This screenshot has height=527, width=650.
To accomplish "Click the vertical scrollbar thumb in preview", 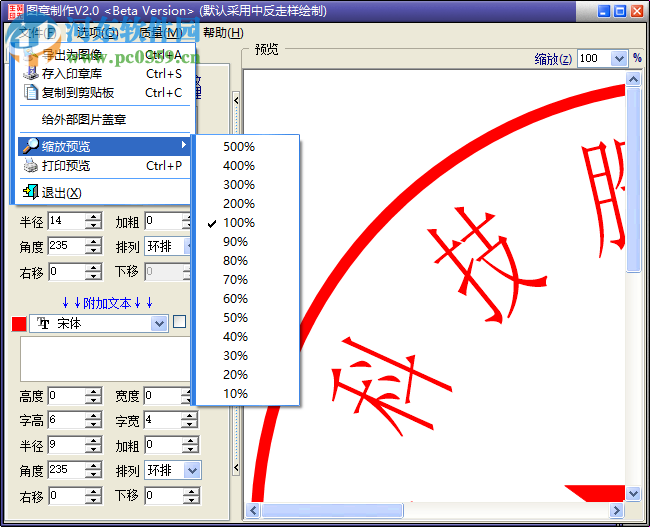I will click(x=633, y=180).
